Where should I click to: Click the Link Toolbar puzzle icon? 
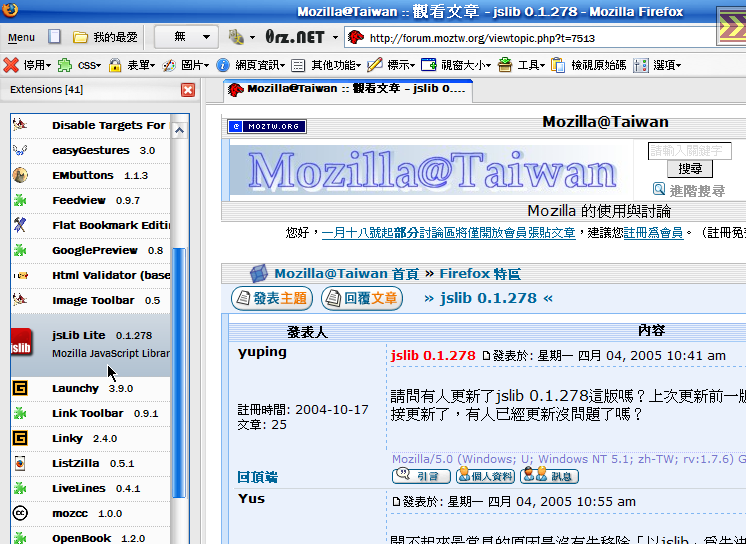click(x=20, y=413)
